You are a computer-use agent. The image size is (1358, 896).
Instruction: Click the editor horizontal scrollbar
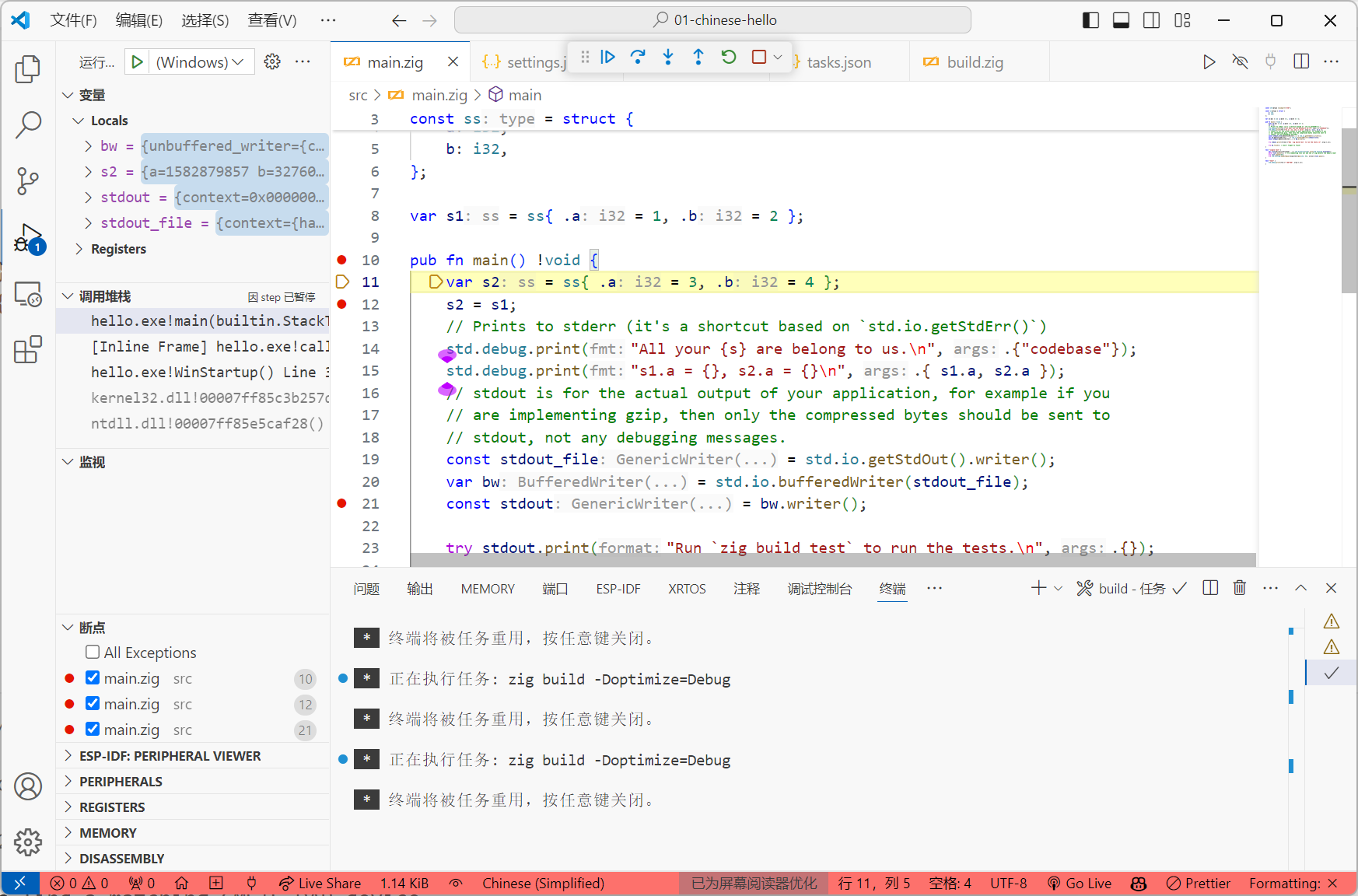coord(832,559)
